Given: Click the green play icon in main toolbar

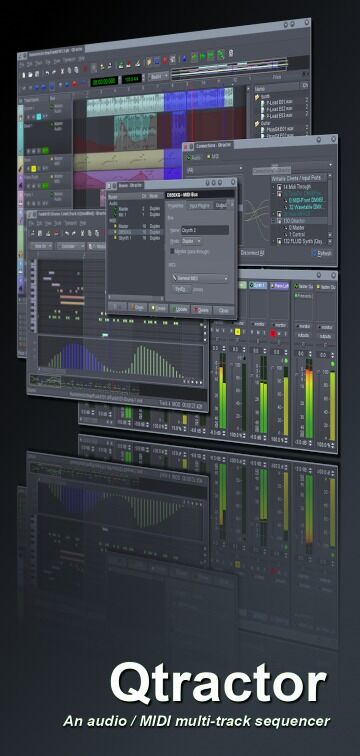Looking at the screenshot, I should (204, 56).
